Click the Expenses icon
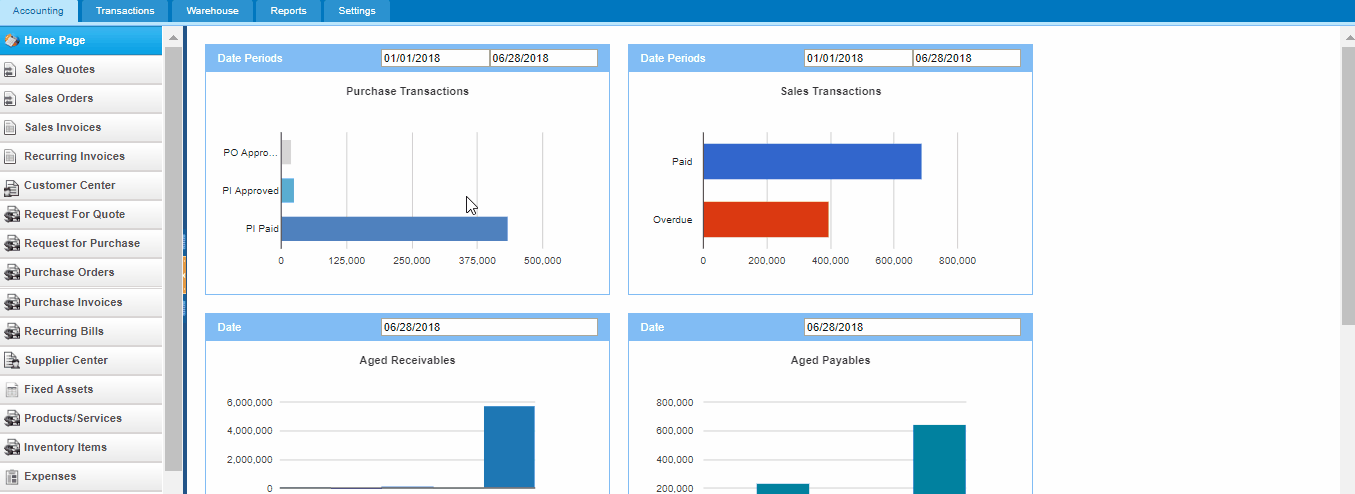Viewport: 1355px width, 494px height. (x=12, y=477)
